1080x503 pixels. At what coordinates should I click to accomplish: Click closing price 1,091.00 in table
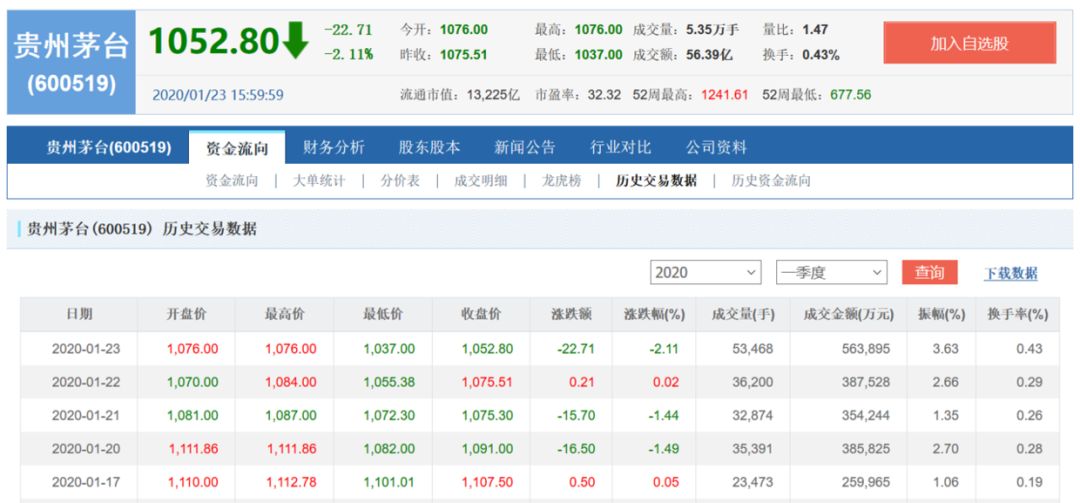[487, 449]
